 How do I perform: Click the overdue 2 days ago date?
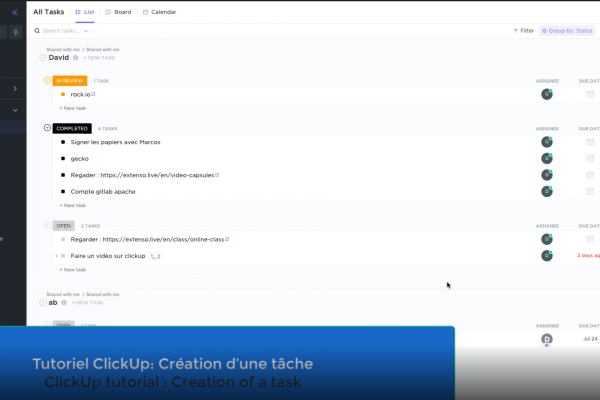(x=589, y=255)
